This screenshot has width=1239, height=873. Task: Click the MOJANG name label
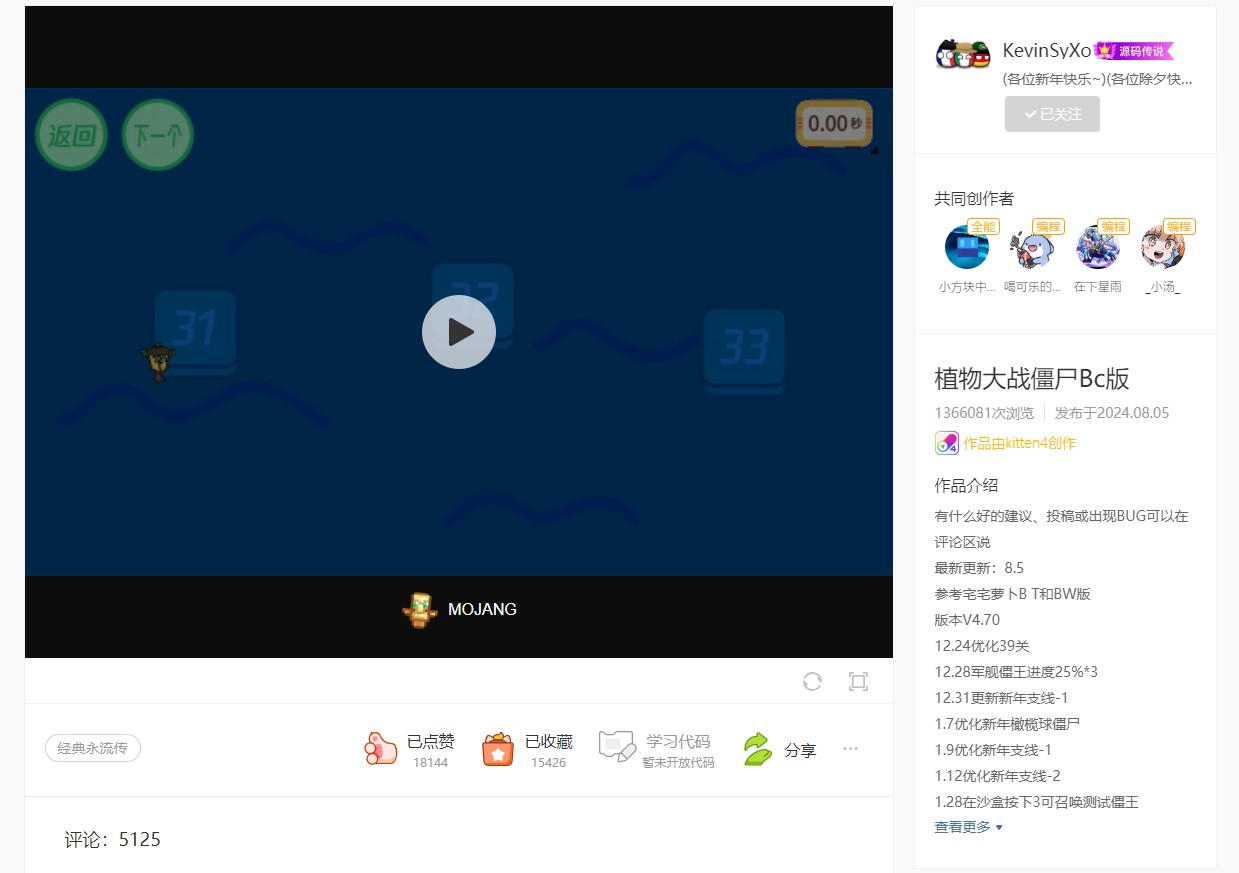pos(482,609)
